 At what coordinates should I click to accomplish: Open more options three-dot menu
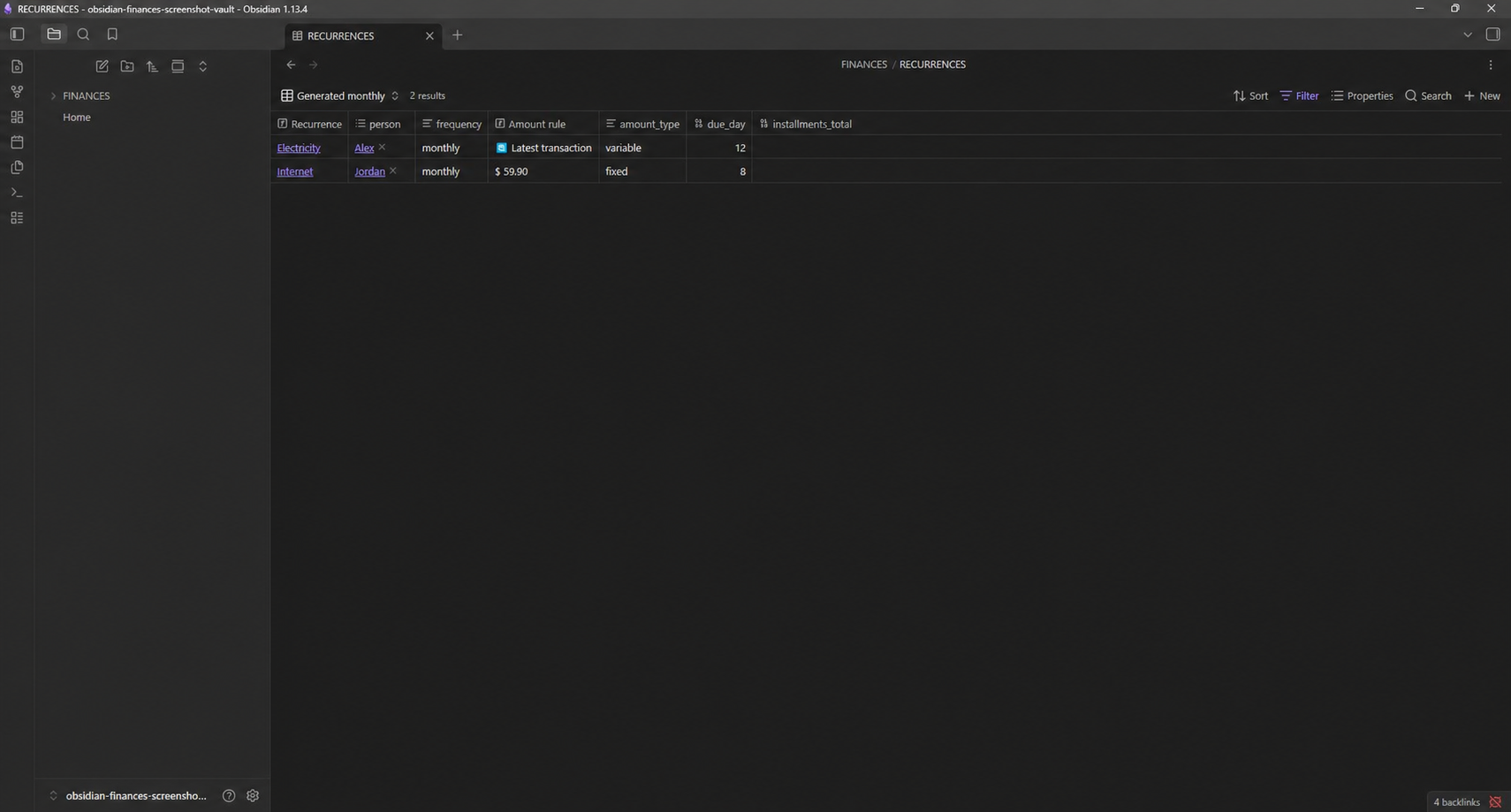coord(1491,65)
